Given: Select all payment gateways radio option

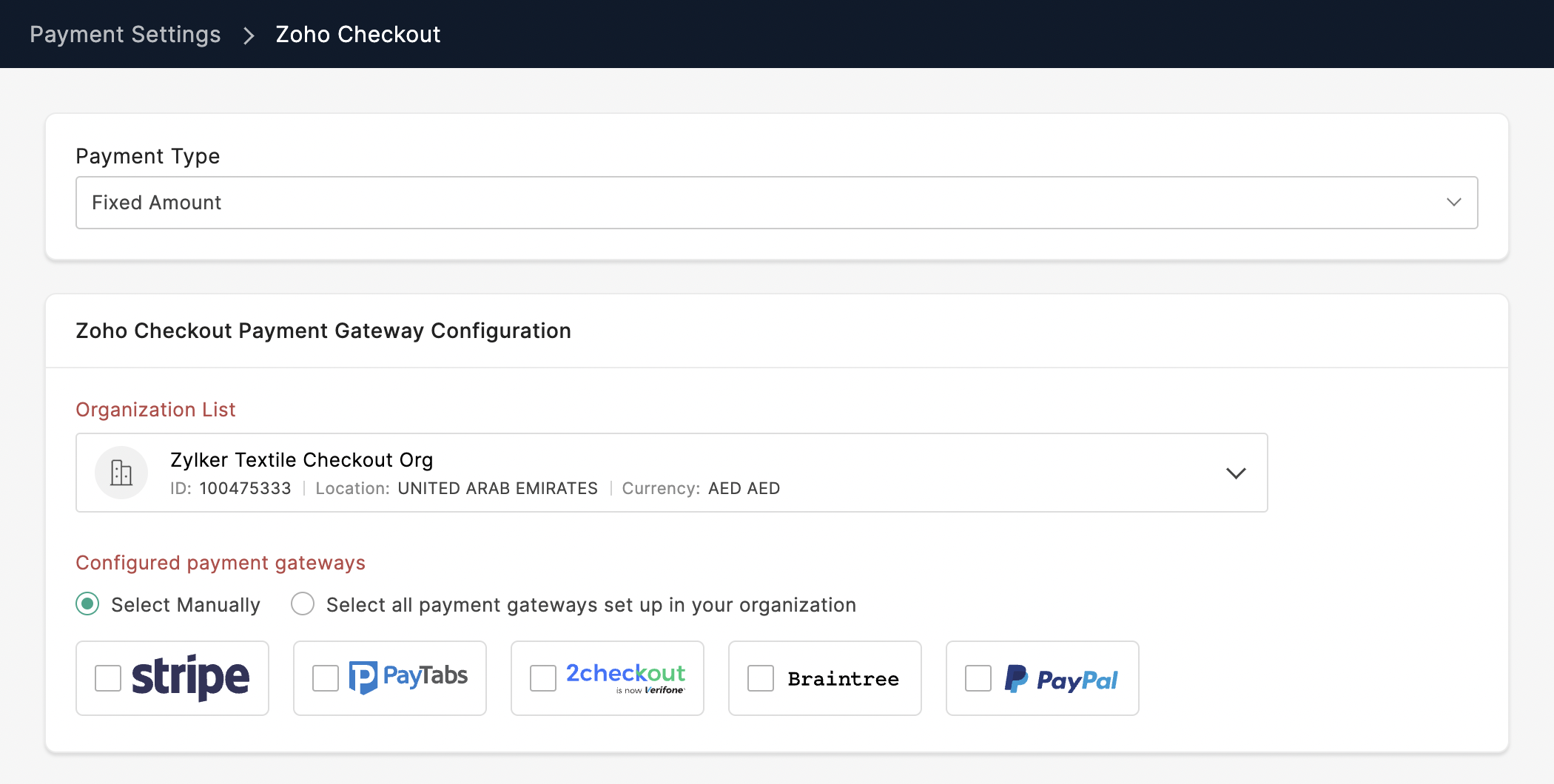Looking at the screenshot, I should pyautogui.click(x=303, y=604).
